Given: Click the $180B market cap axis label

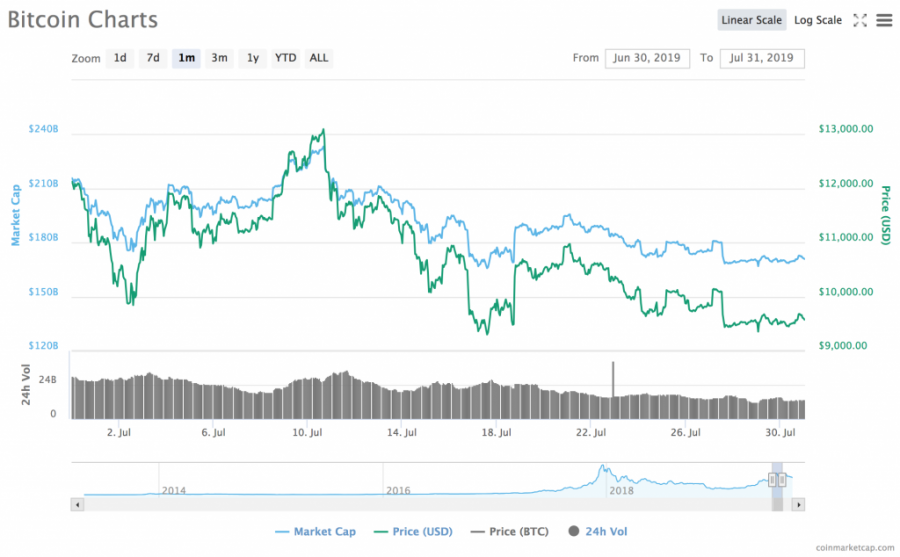Looking at the screenshot, I should point(44,237).
